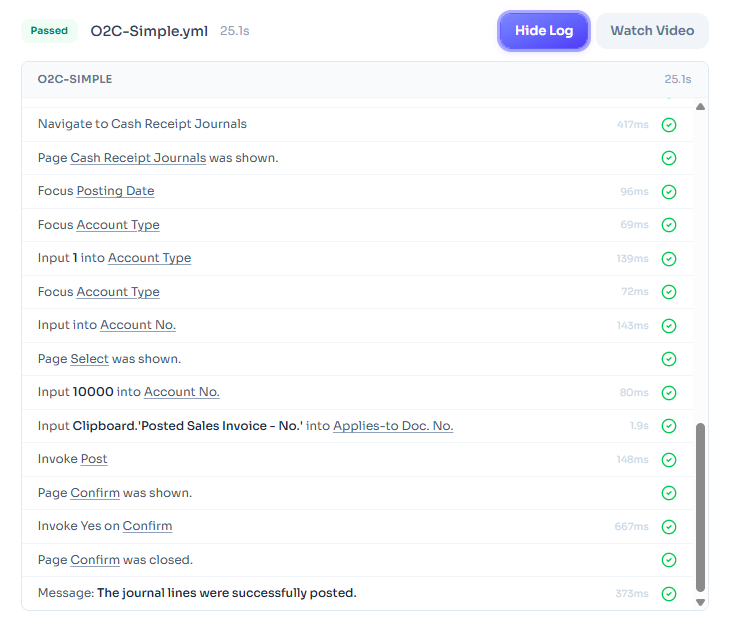This screenshot has width=730, height=632.
Task: Open Account Type link in Input 1 row
Action: click(x=149, y=258)
